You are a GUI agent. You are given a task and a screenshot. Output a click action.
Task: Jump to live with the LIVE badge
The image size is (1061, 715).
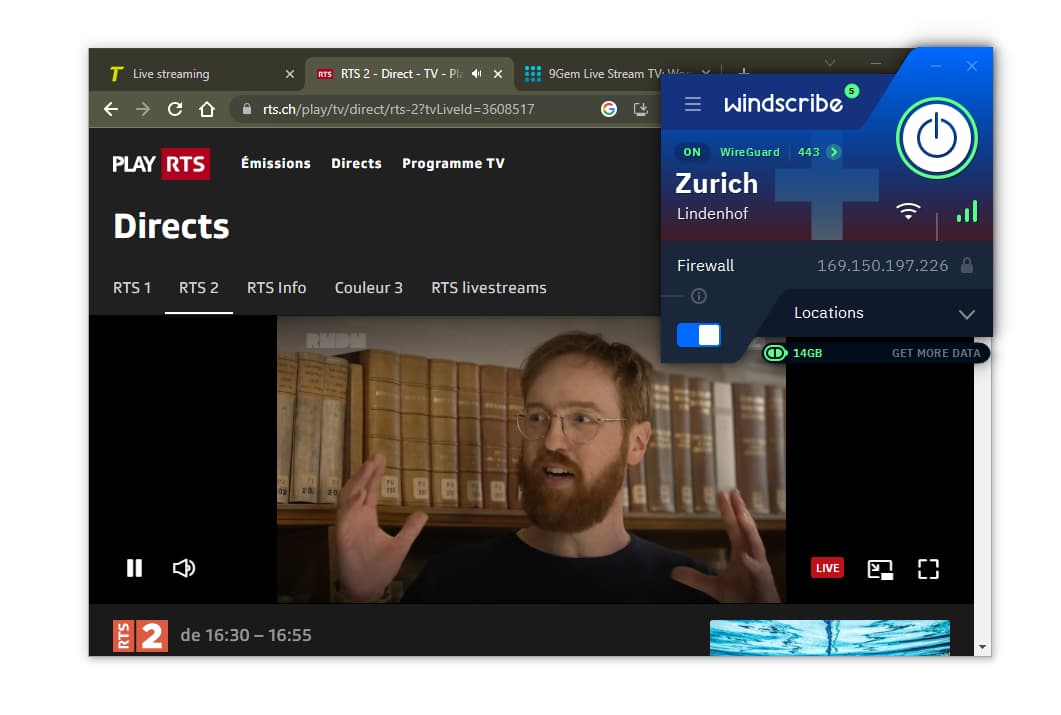coord(827,568)
